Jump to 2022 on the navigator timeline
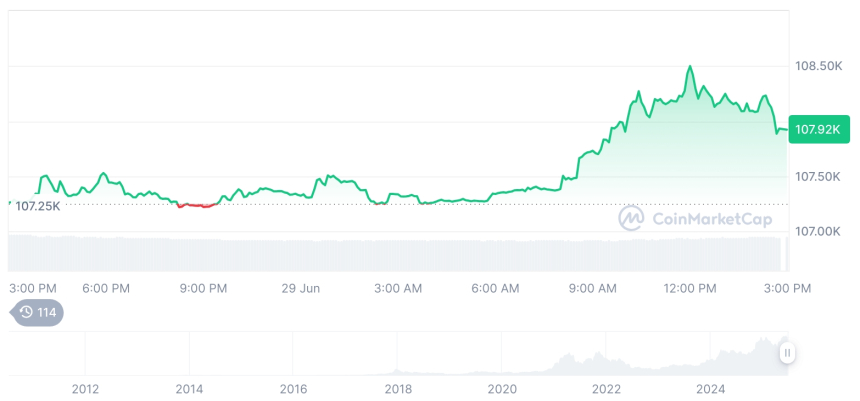The width and height of the screenshot is (860, 401). coord(606,388)
